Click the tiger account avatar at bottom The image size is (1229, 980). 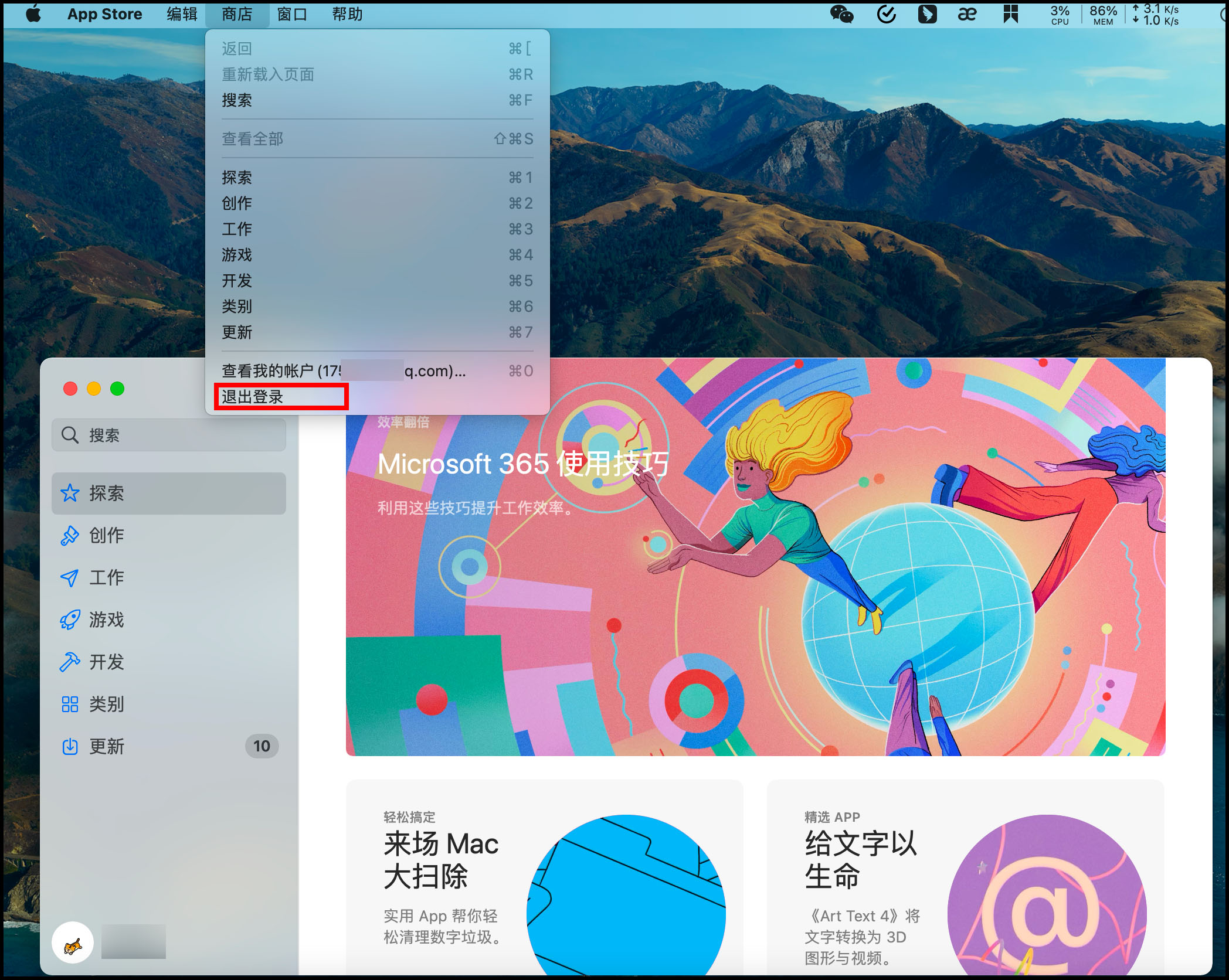click(73, 942)
